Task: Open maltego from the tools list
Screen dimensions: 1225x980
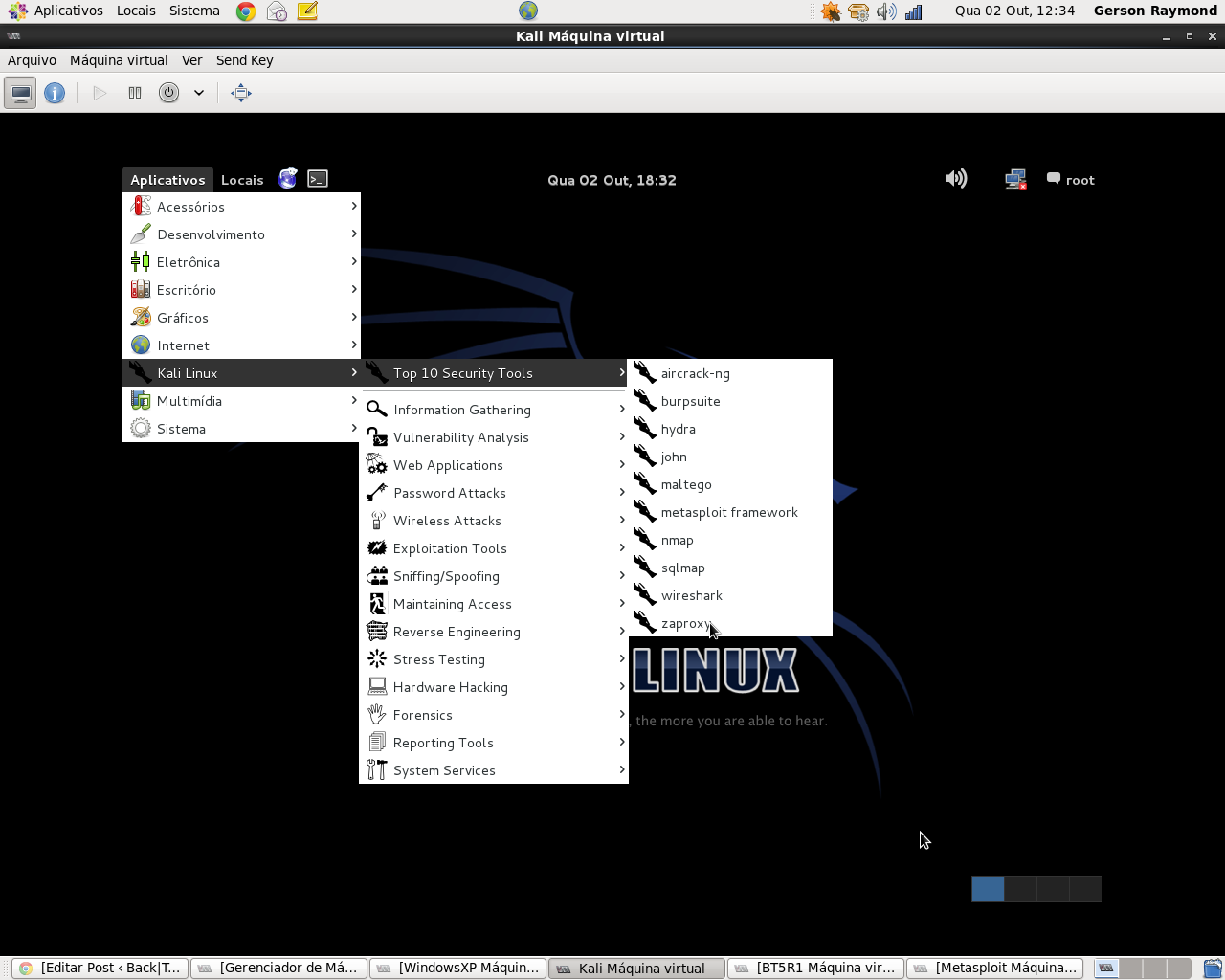Action: [x=730, y=484]
